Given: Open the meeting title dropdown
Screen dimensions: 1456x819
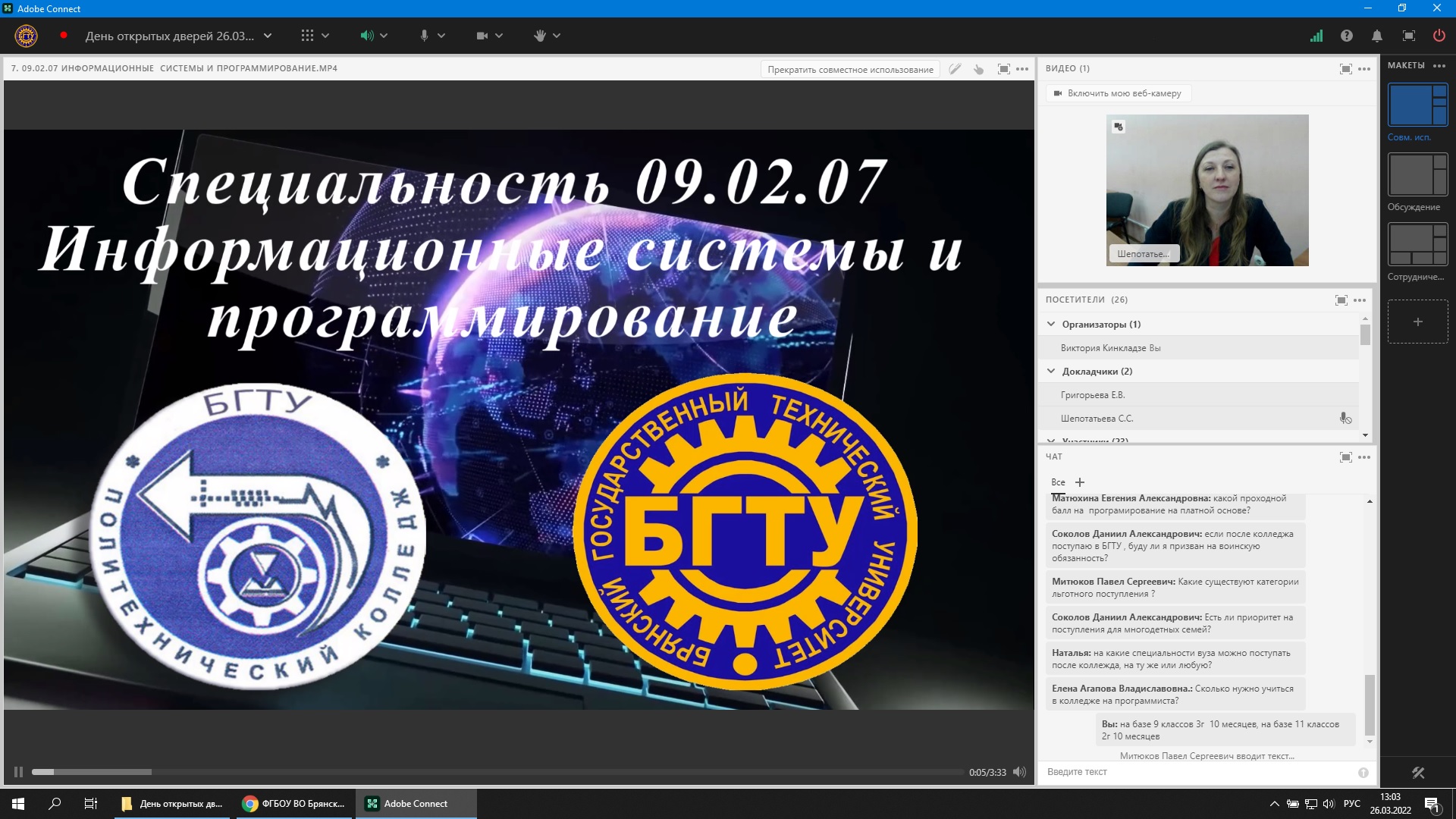Looking at the screenshot, I should pos(268,36).
